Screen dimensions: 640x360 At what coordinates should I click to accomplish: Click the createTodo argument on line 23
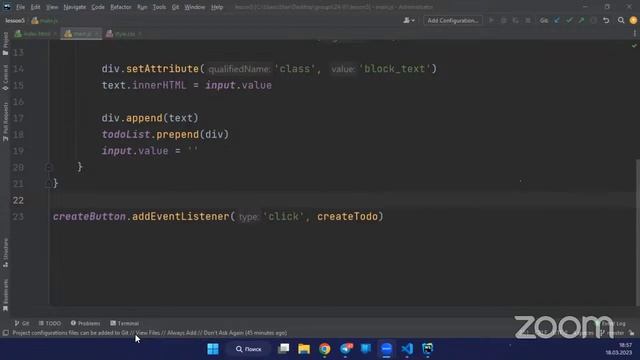coord(347,216)
